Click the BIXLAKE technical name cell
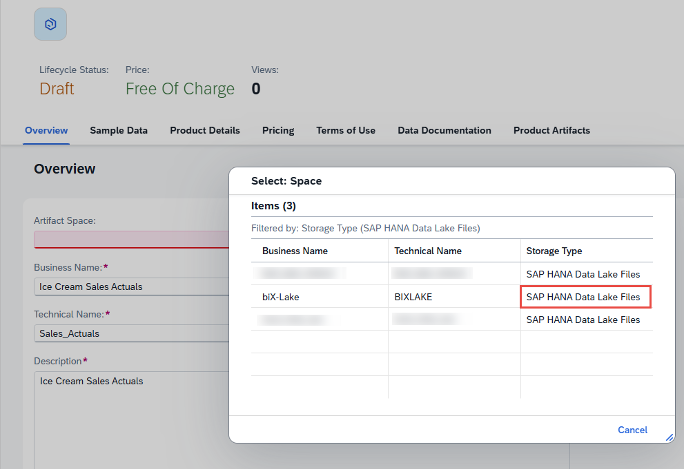 click(413, 297)
